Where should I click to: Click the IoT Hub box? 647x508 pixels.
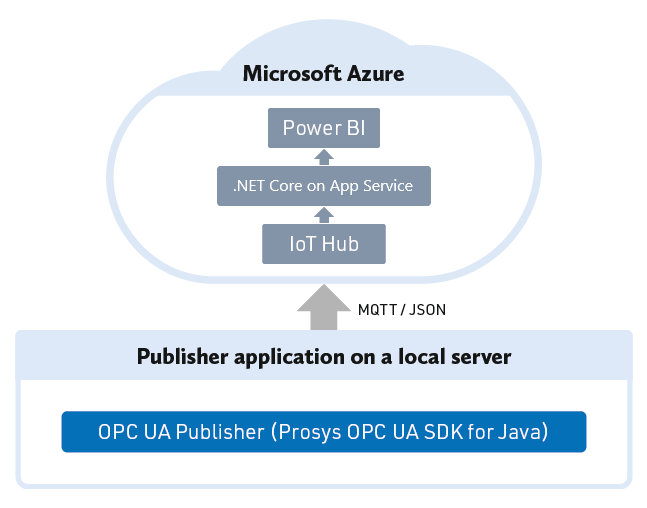click(x=324, y=244)
